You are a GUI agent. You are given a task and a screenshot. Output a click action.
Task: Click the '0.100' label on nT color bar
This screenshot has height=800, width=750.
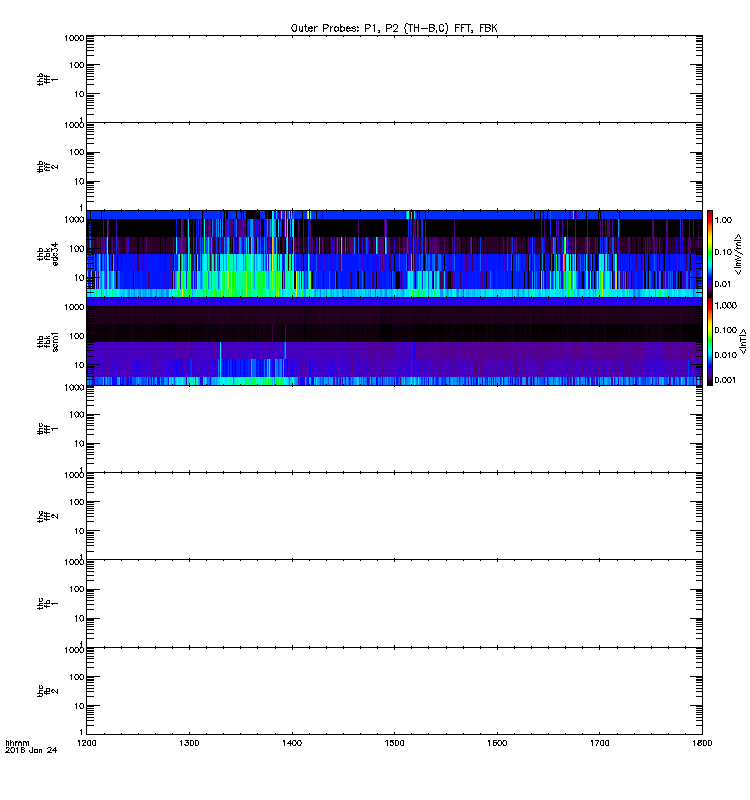pyautogui.click(x=726, y=330)
